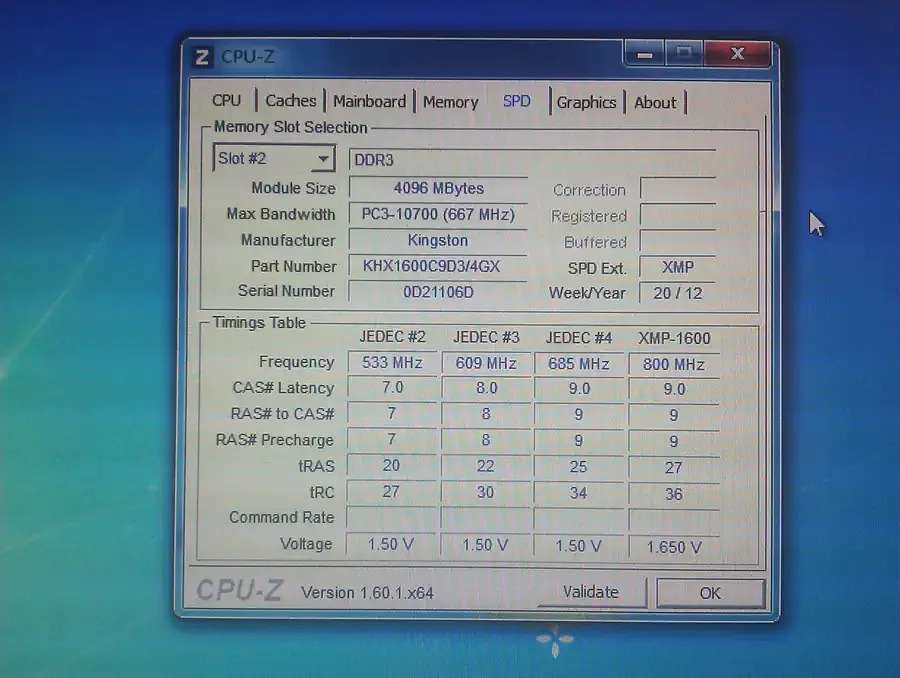Screen dimensions: 900x678
Task: Click serial number 0D21106D
Action: [x=438, y=292]
